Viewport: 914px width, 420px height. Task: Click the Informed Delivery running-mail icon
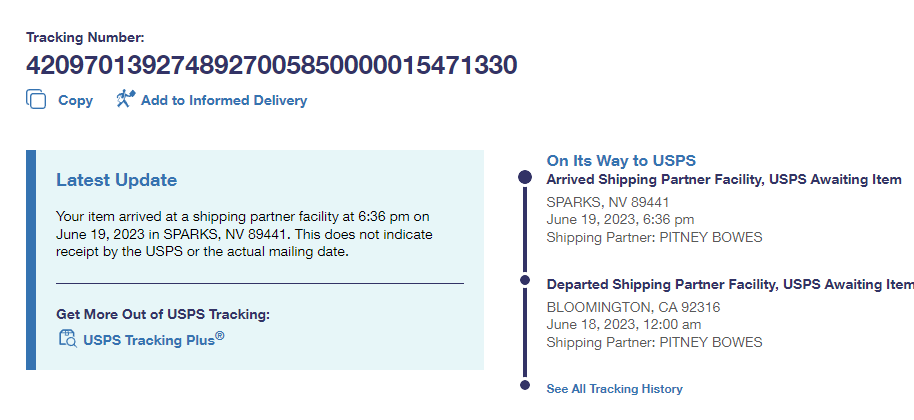tap(125, 99)
